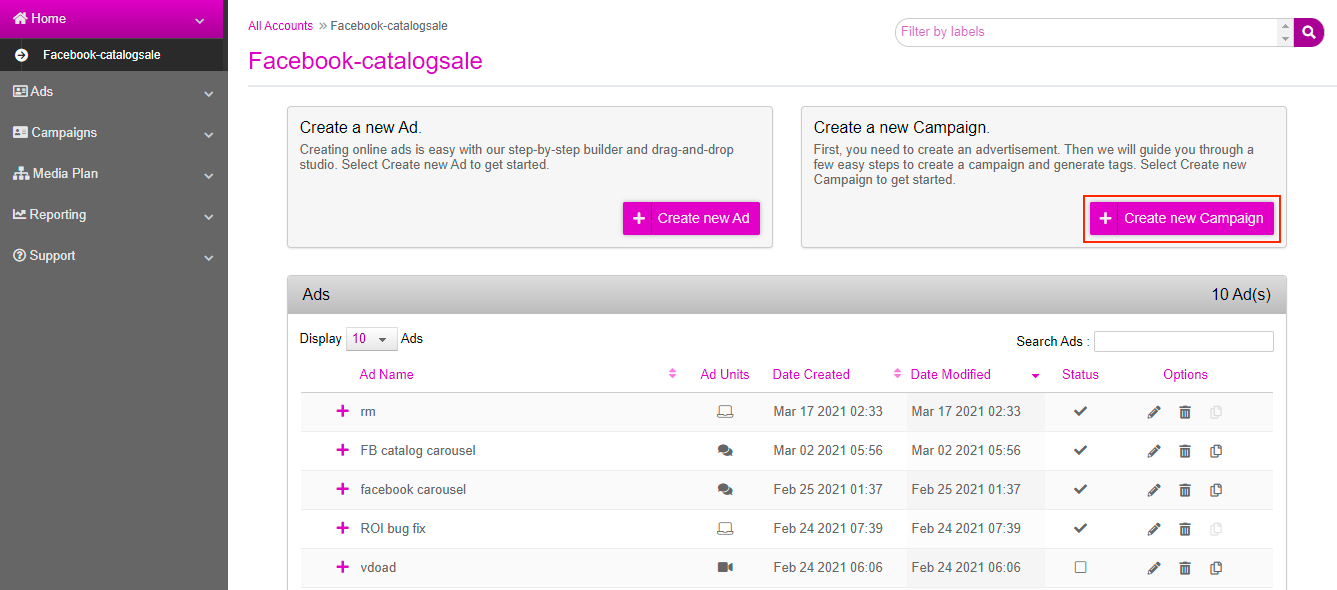
Task: Click the chat ad unit icon for FB catalog carousel
Action: (725, 450)
